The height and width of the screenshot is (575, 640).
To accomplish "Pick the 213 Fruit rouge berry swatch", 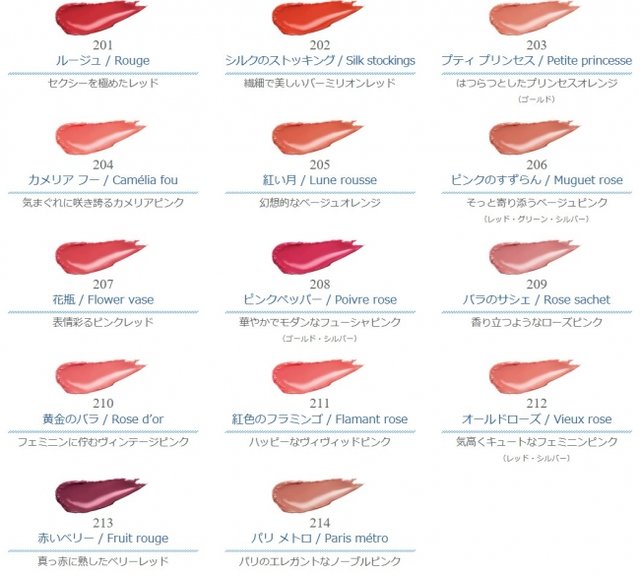I will click(100, 496).
